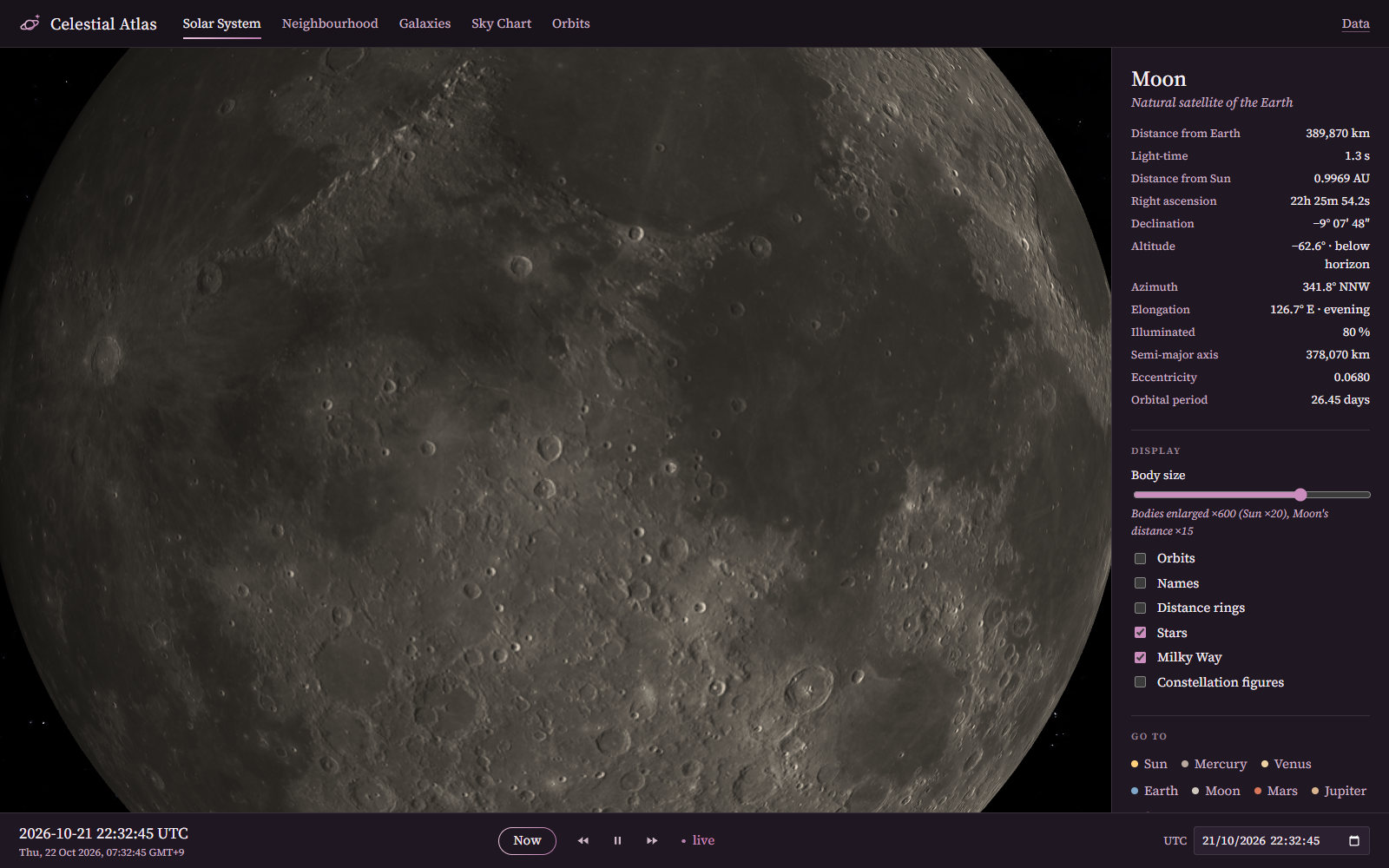Click the Illuminated 80 % value
1389x868 pixels.
click(x=1356, y=332)
